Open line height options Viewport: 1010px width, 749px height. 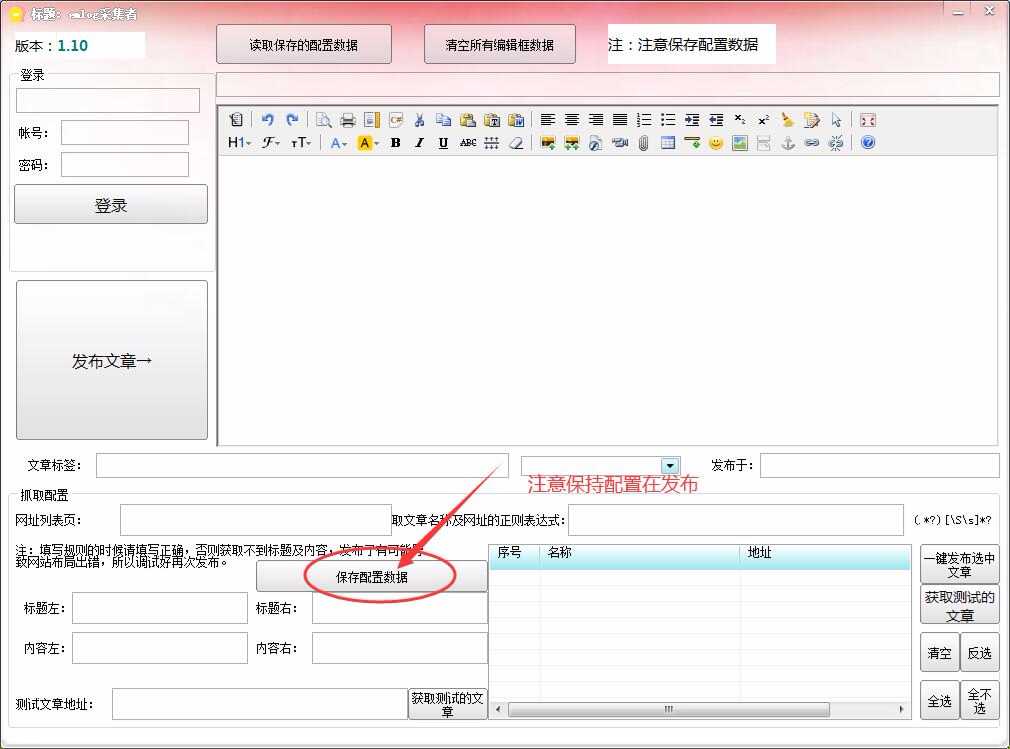pyautogui.click(x=491, y=142)
